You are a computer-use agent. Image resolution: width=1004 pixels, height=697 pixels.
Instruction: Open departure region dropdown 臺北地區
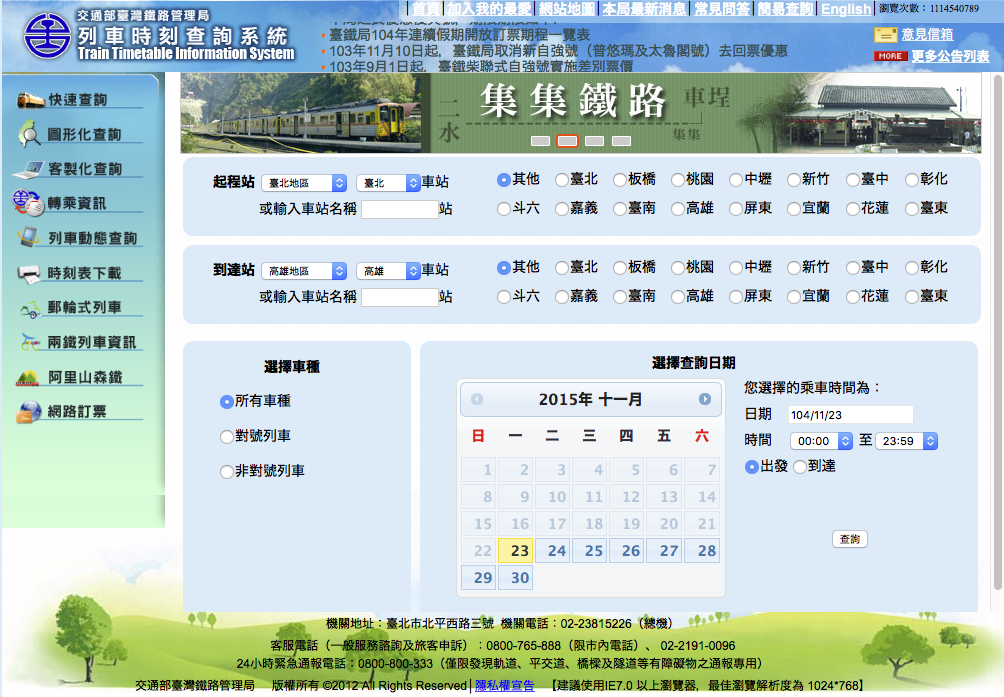304,183
